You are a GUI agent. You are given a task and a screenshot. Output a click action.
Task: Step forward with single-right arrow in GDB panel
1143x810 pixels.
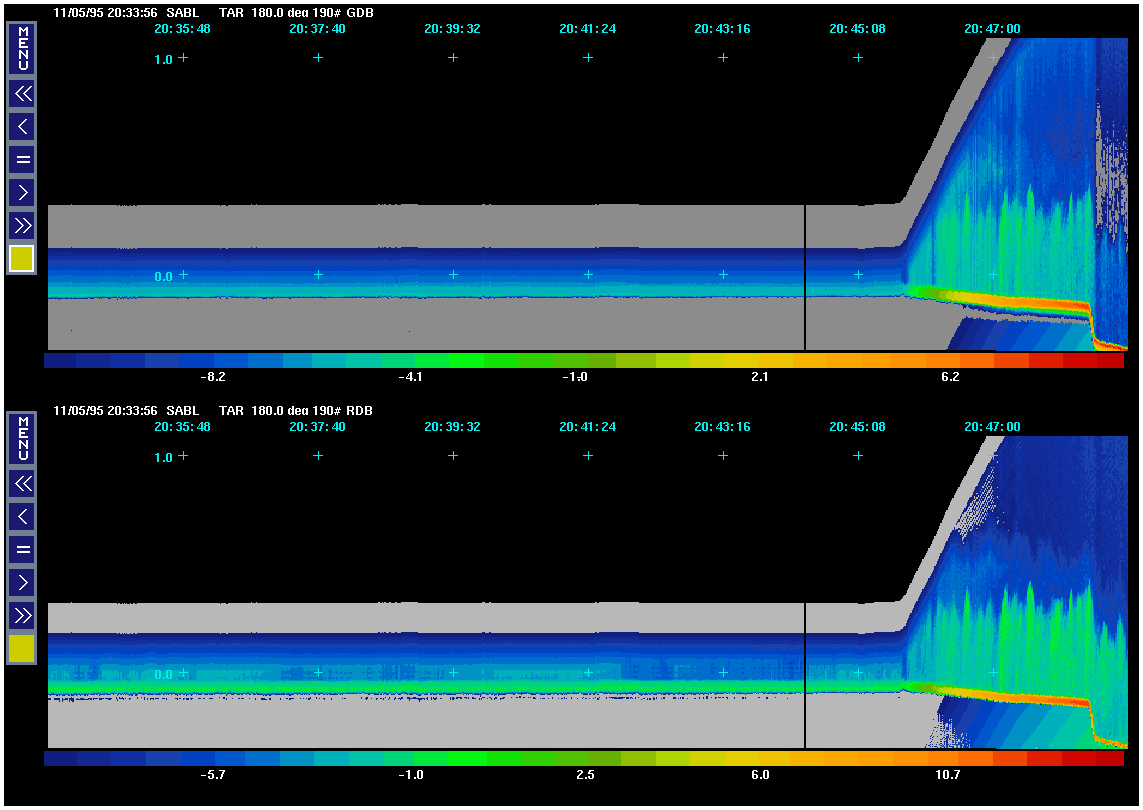[22, 192]
